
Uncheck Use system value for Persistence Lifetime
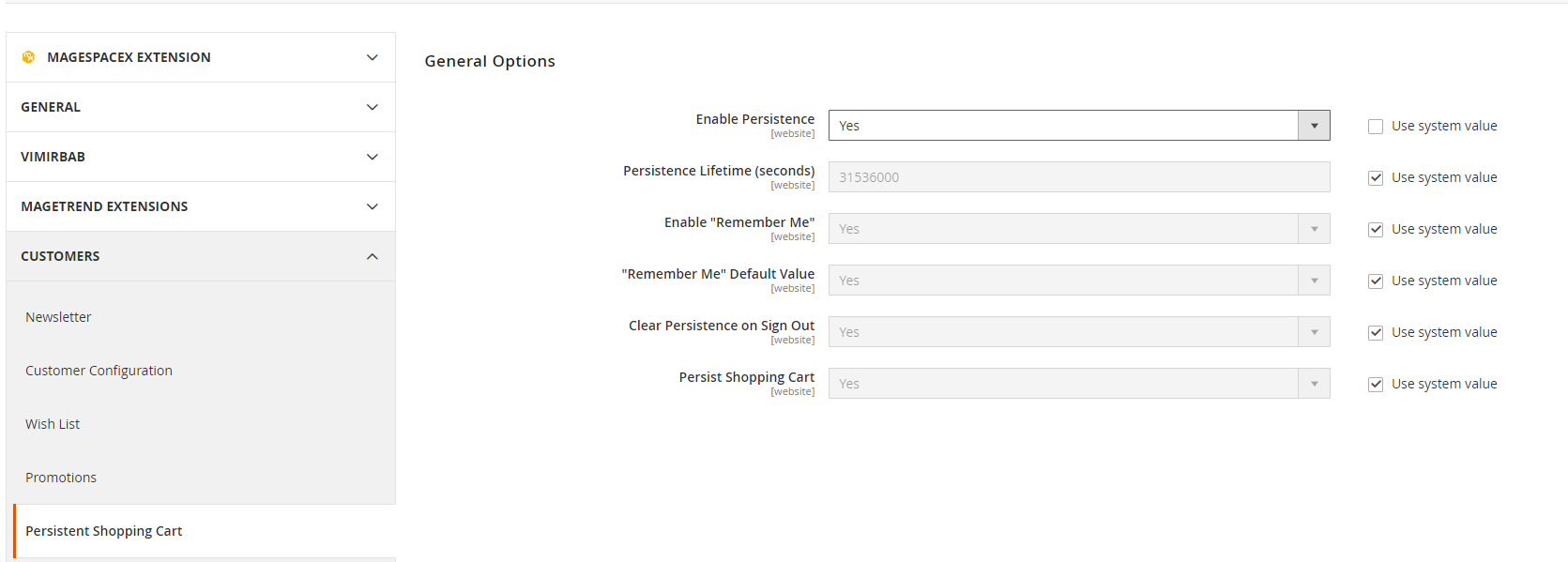click(x=1375, y=176)
